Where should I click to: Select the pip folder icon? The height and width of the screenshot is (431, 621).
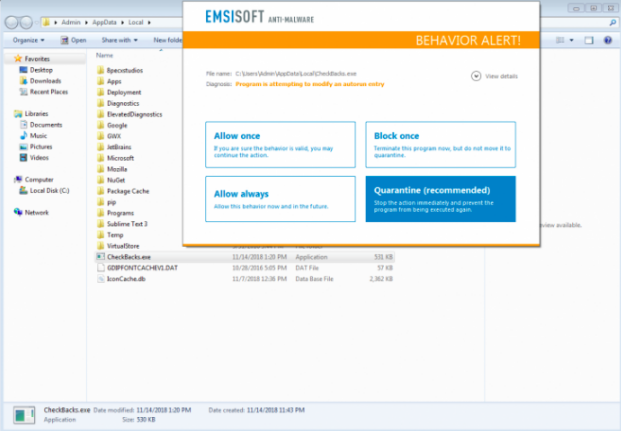101,202
